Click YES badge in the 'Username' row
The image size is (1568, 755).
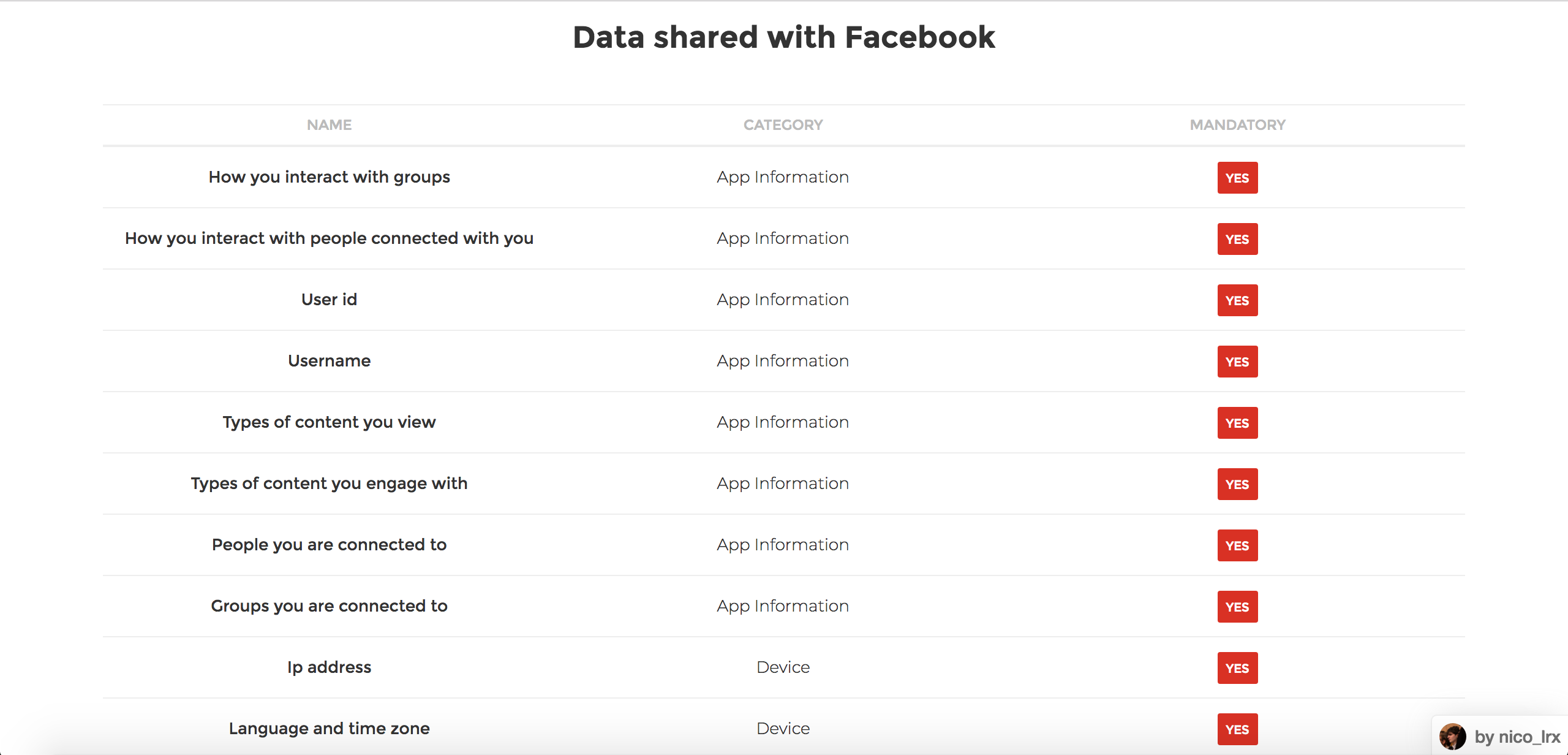(x=1237, y=362)
